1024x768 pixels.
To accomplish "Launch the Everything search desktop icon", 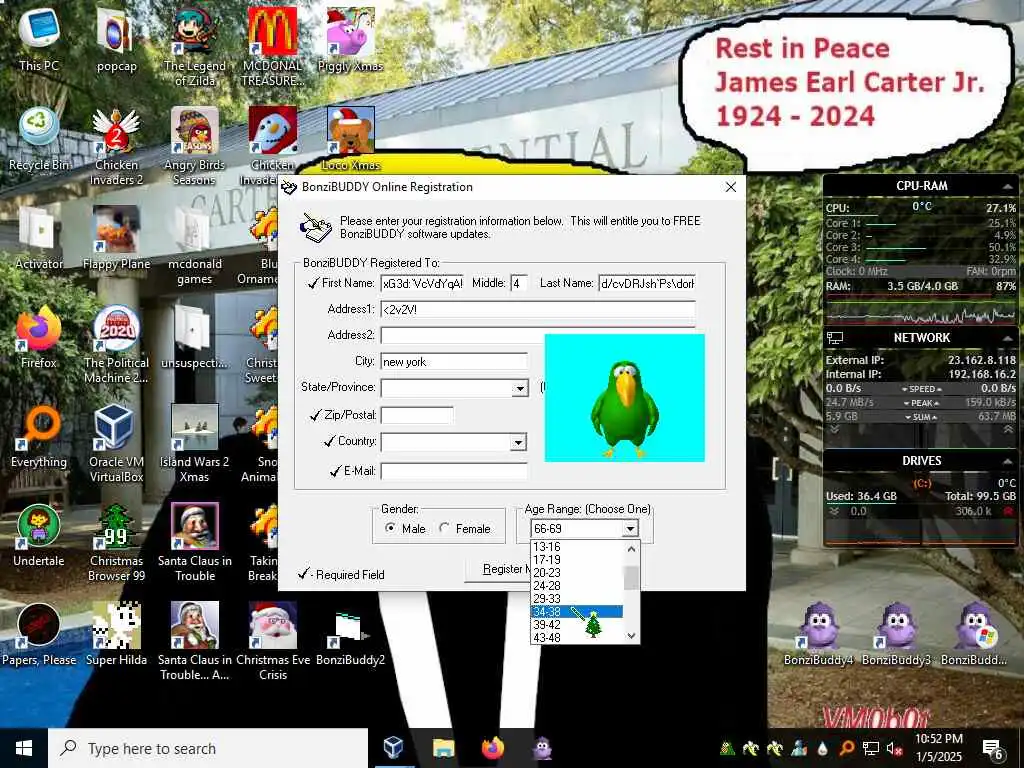I will pyautogui.click(x=39, y=437).
